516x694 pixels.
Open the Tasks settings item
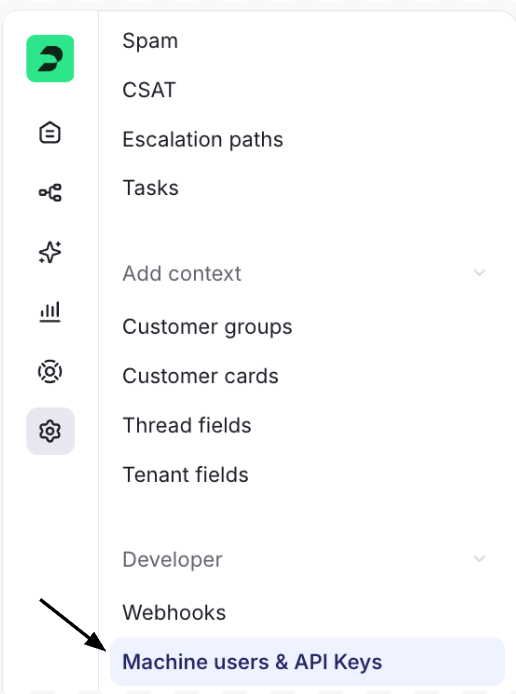point(150,188)
